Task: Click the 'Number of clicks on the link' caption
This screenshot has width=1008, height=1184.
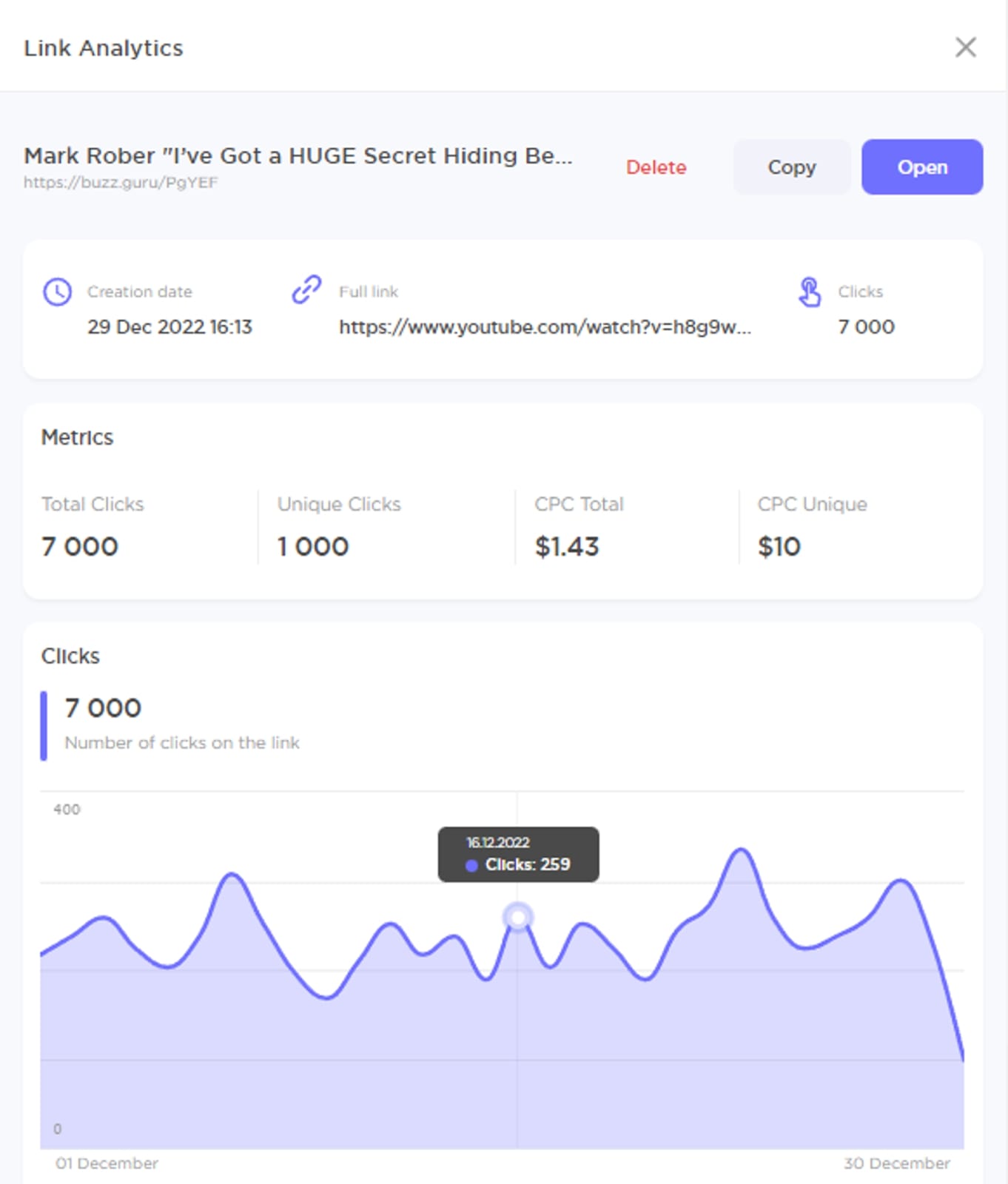Action: point(182,743)
